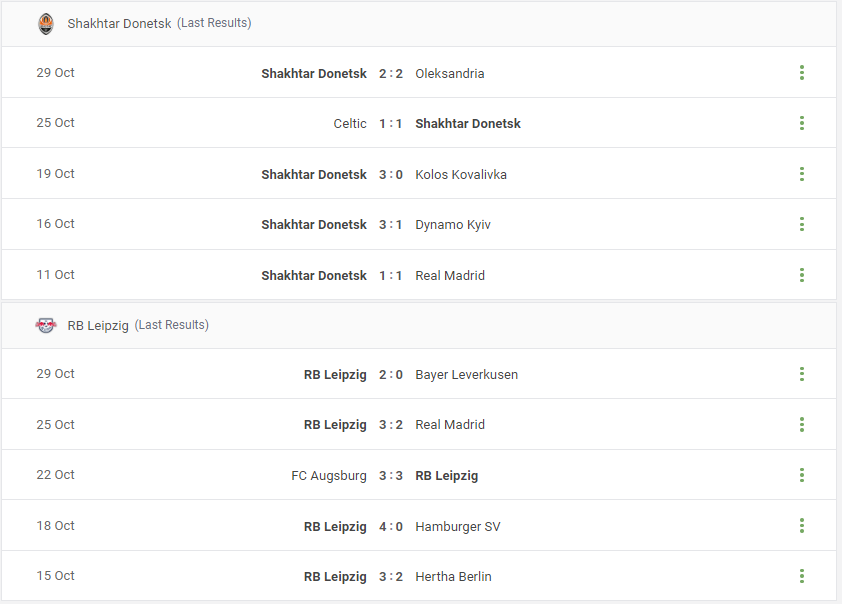Click the Bayer Leverkusen team name

(x=466, y=375)
